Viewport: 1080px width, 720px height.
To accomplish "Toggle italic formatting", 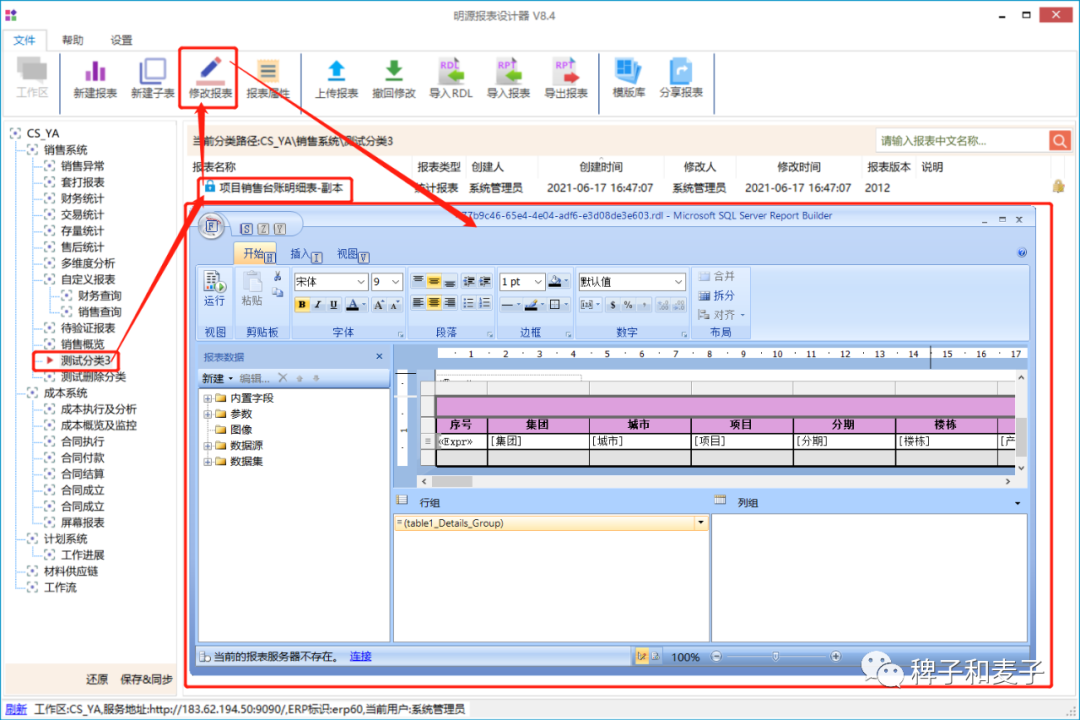I will tap(318, 305).
